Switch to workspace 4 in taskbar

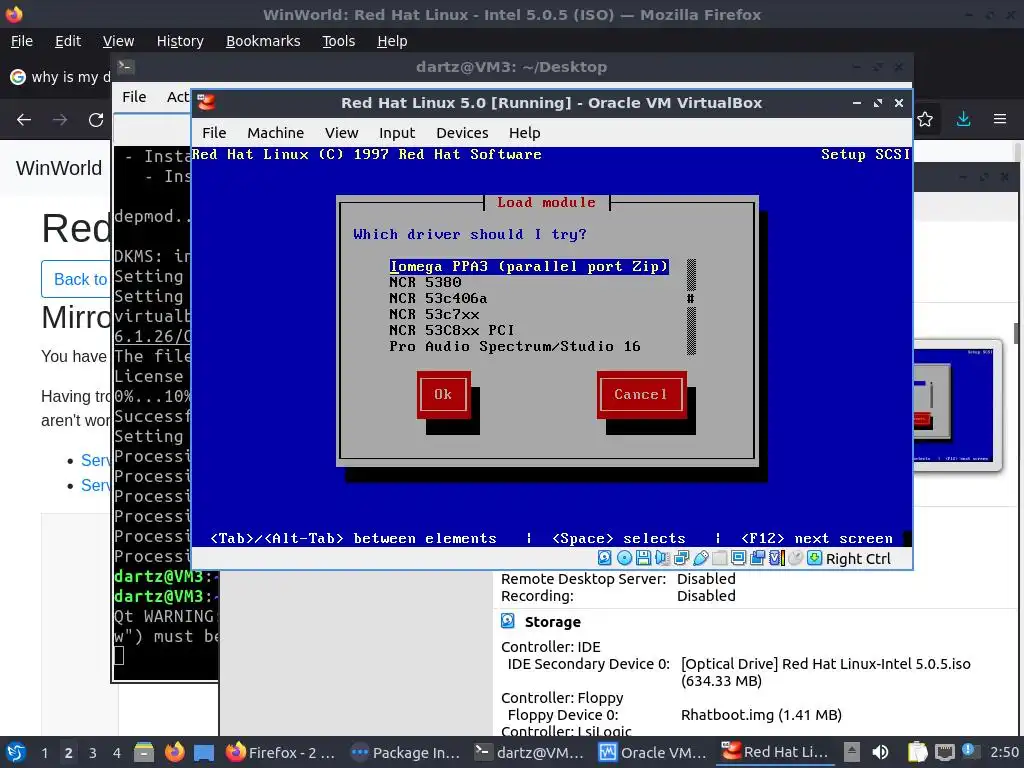(x=116, y=752)
